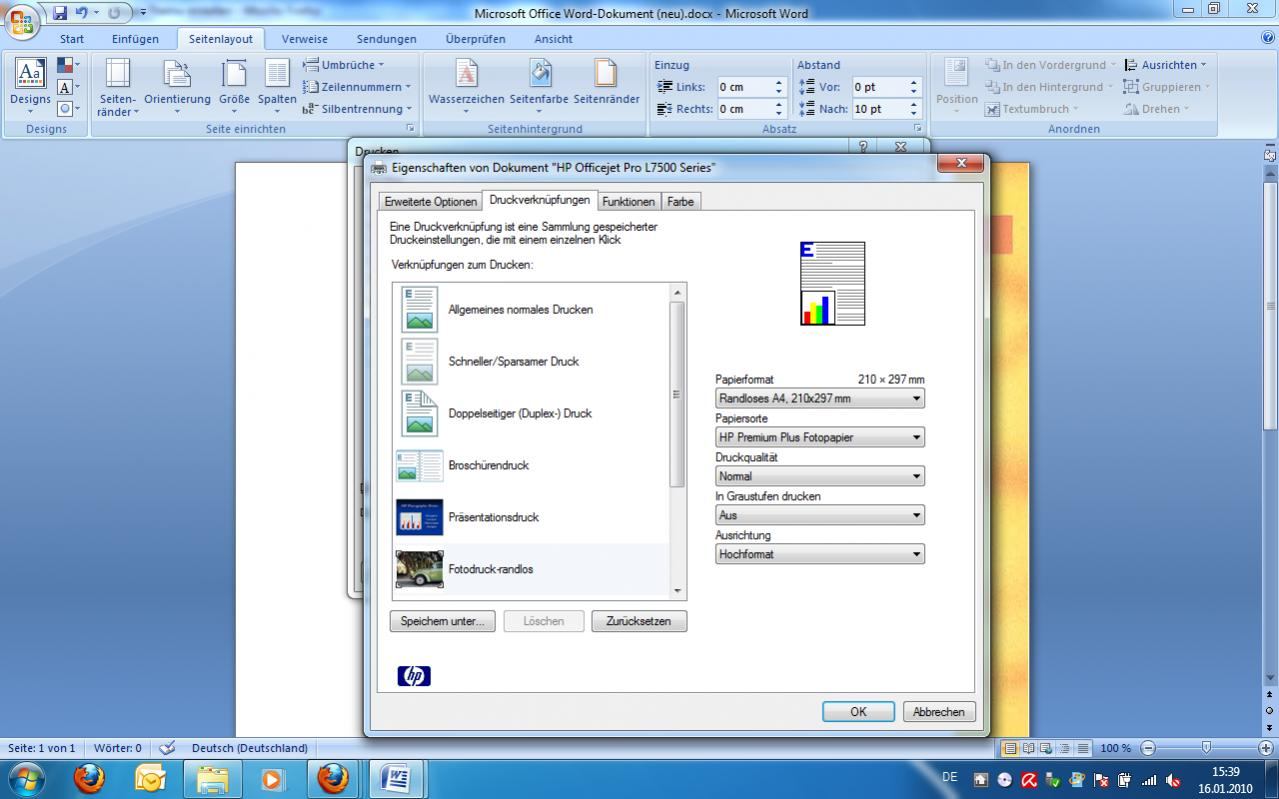Select Präsentationsdruck shortcut icon
This screenshot has height=799, width=1279.
coord(419,517)
